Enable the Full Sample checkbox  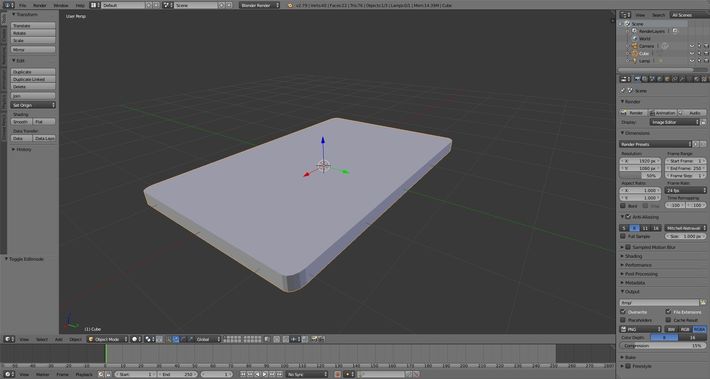623,236
